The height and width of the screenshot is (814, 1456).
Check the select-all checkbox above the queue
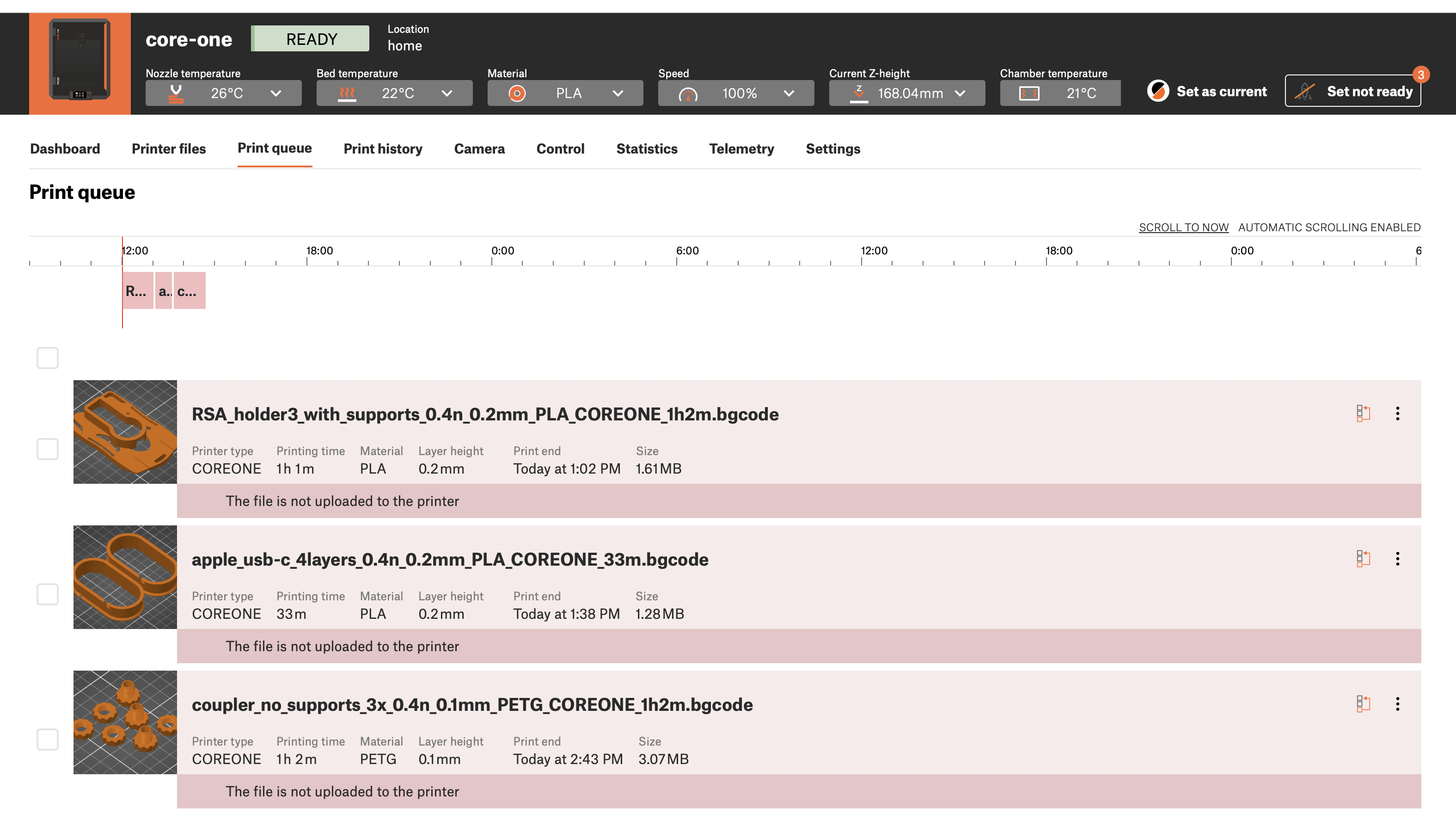(48, 358)
